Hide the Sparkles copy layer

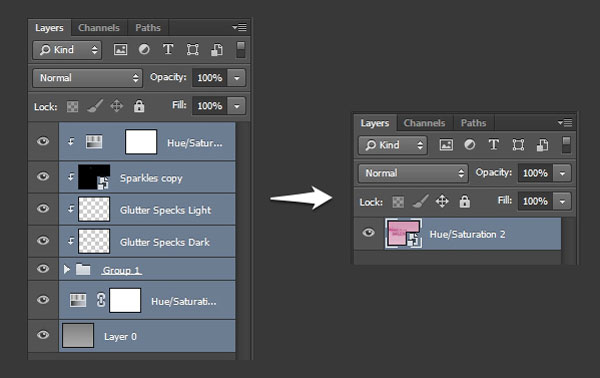43,176
